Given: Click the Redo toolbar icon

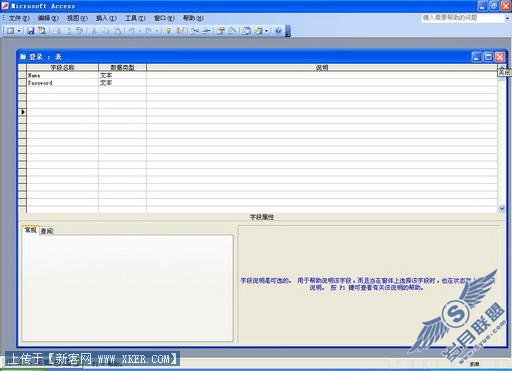Looking at the screenshot, I should [148, 31].
